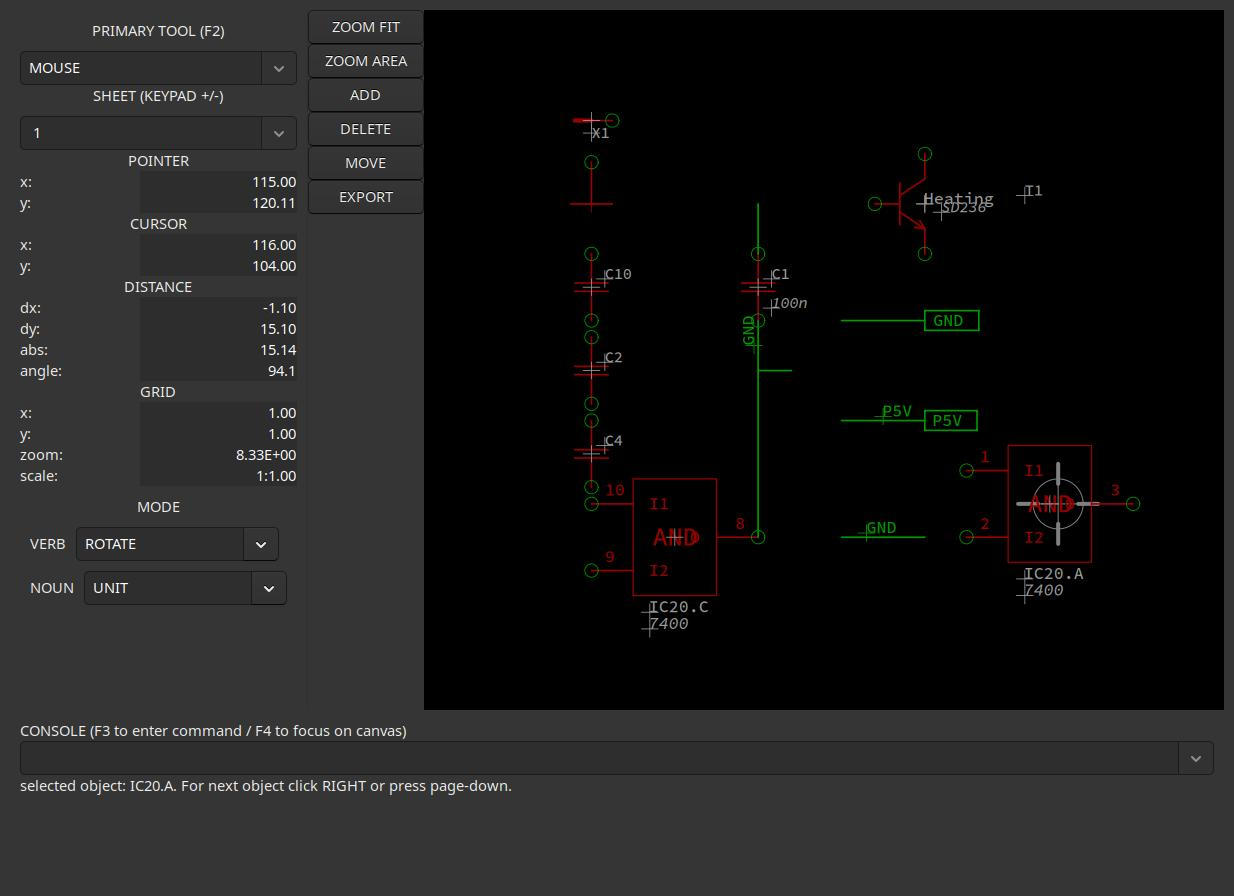Select the boxed GND net label
Image resolution: width=1234 pixels, height=896 pixels.
[x=951, y=321]
